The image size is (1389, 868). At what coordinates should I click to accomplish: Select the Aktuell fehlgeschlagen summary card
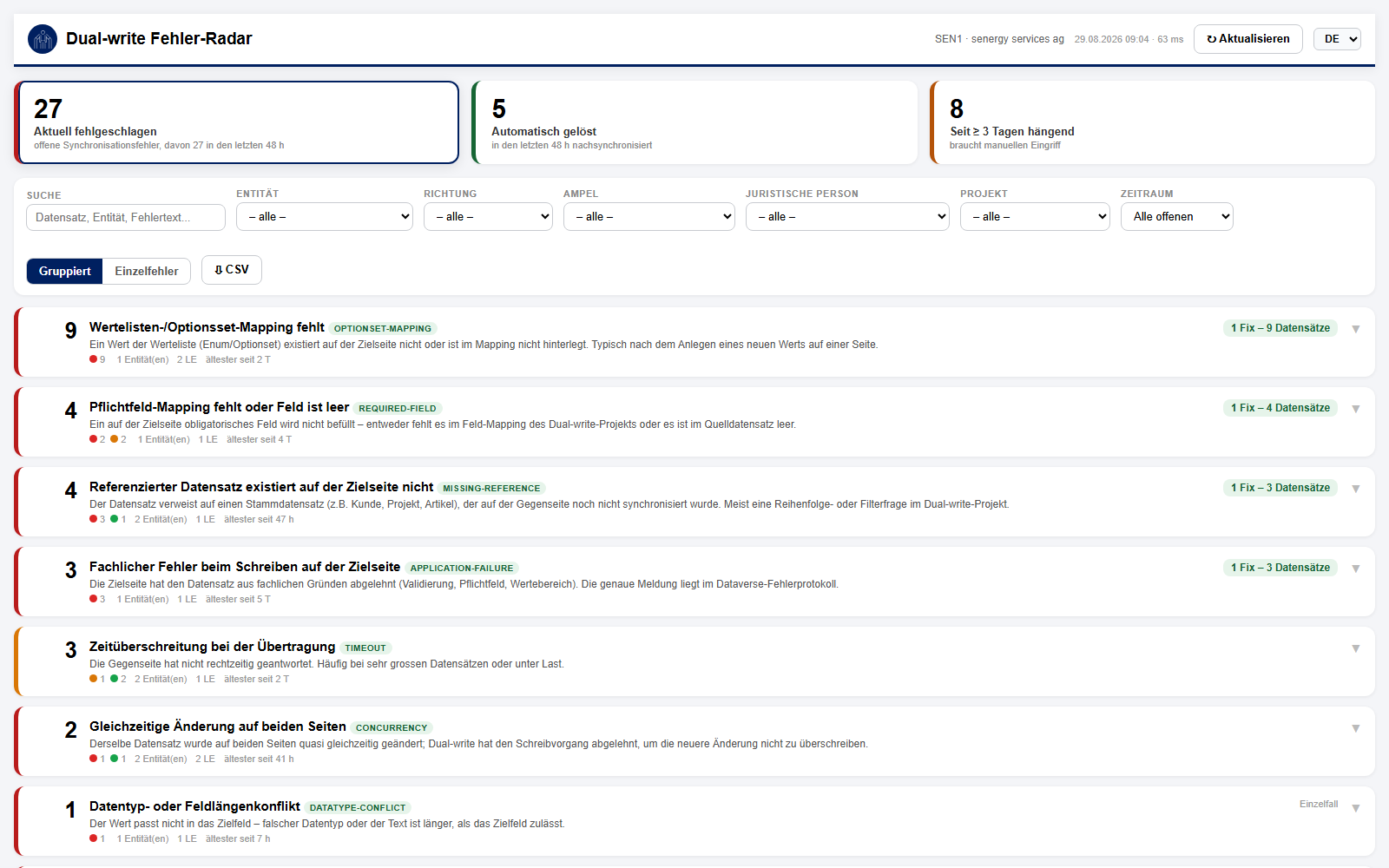237,122
